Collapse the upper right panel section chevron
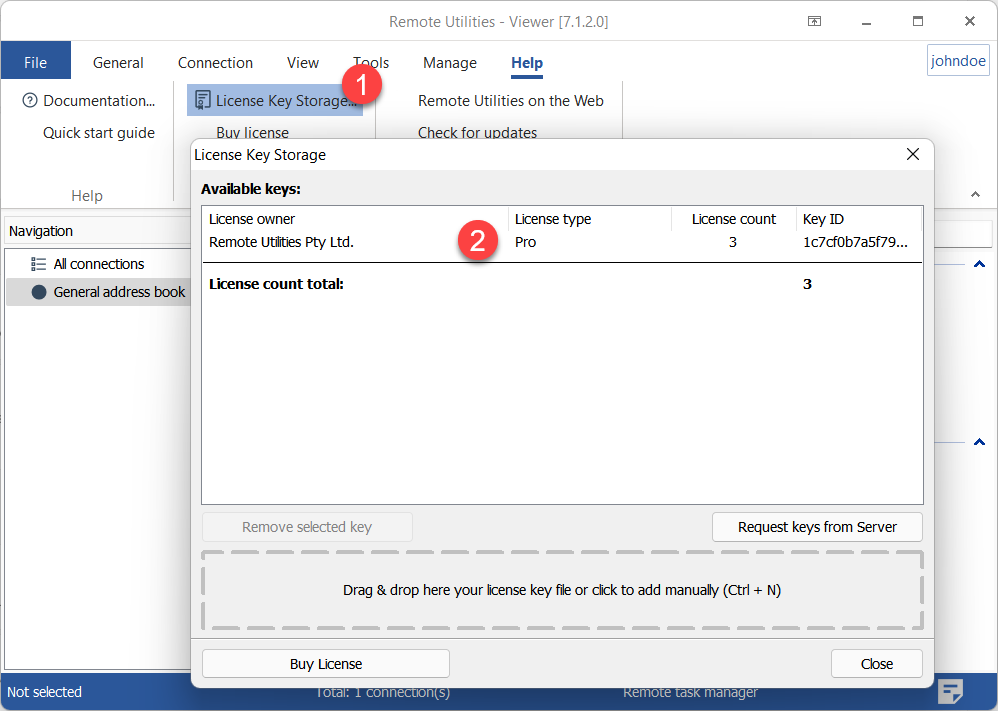 coord(979,264)
